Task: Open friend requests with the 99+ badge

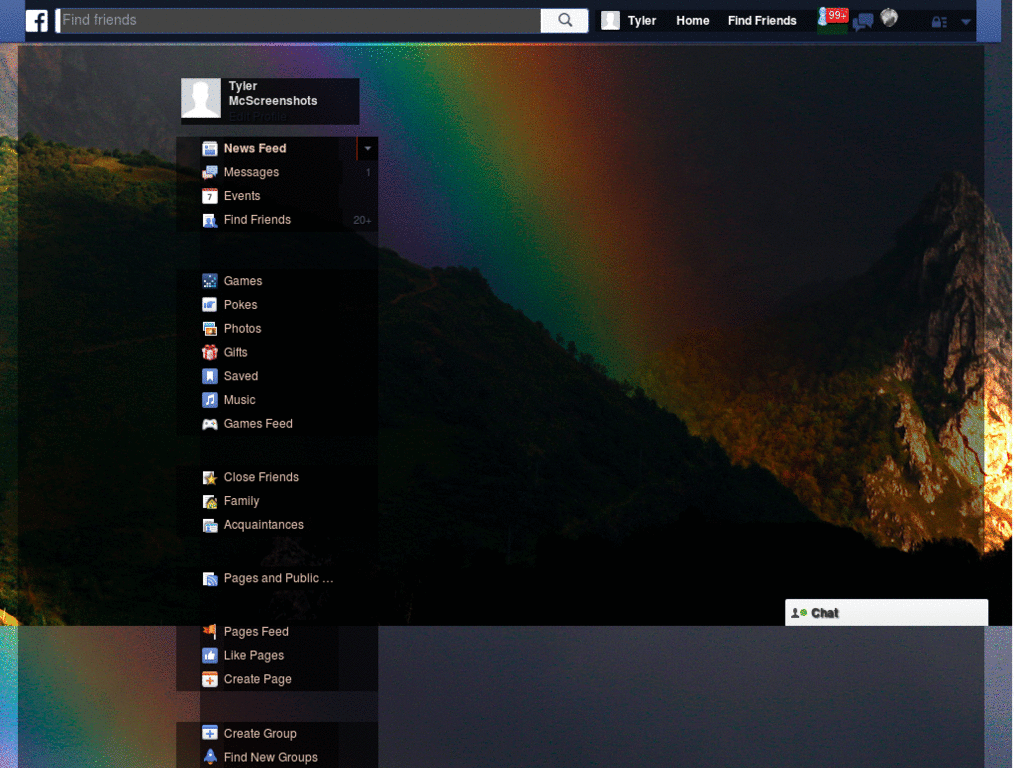Action: [x=831, y=18]
